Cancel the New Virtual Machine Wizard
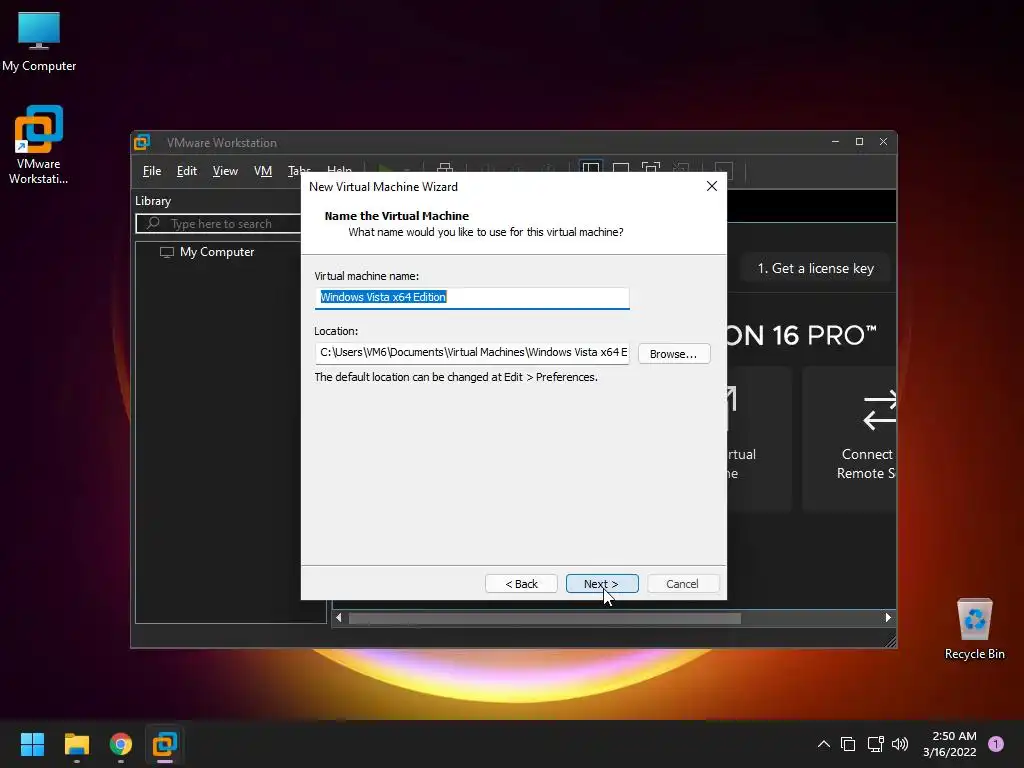1024x768 pixels. point(682,583)
